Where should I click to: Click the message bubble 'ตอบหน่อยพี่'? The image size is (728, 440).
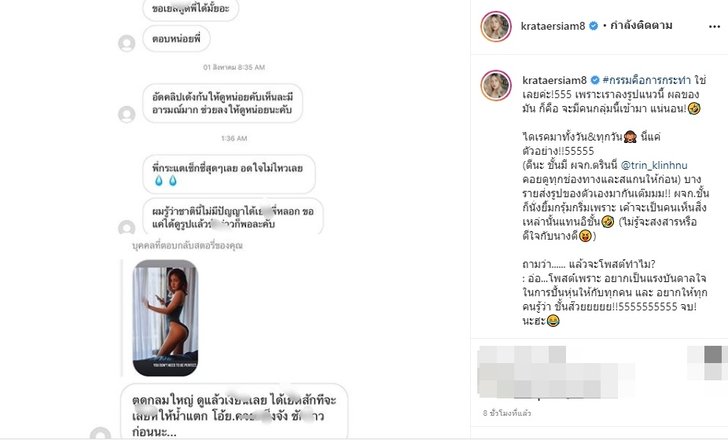point(176,39)
